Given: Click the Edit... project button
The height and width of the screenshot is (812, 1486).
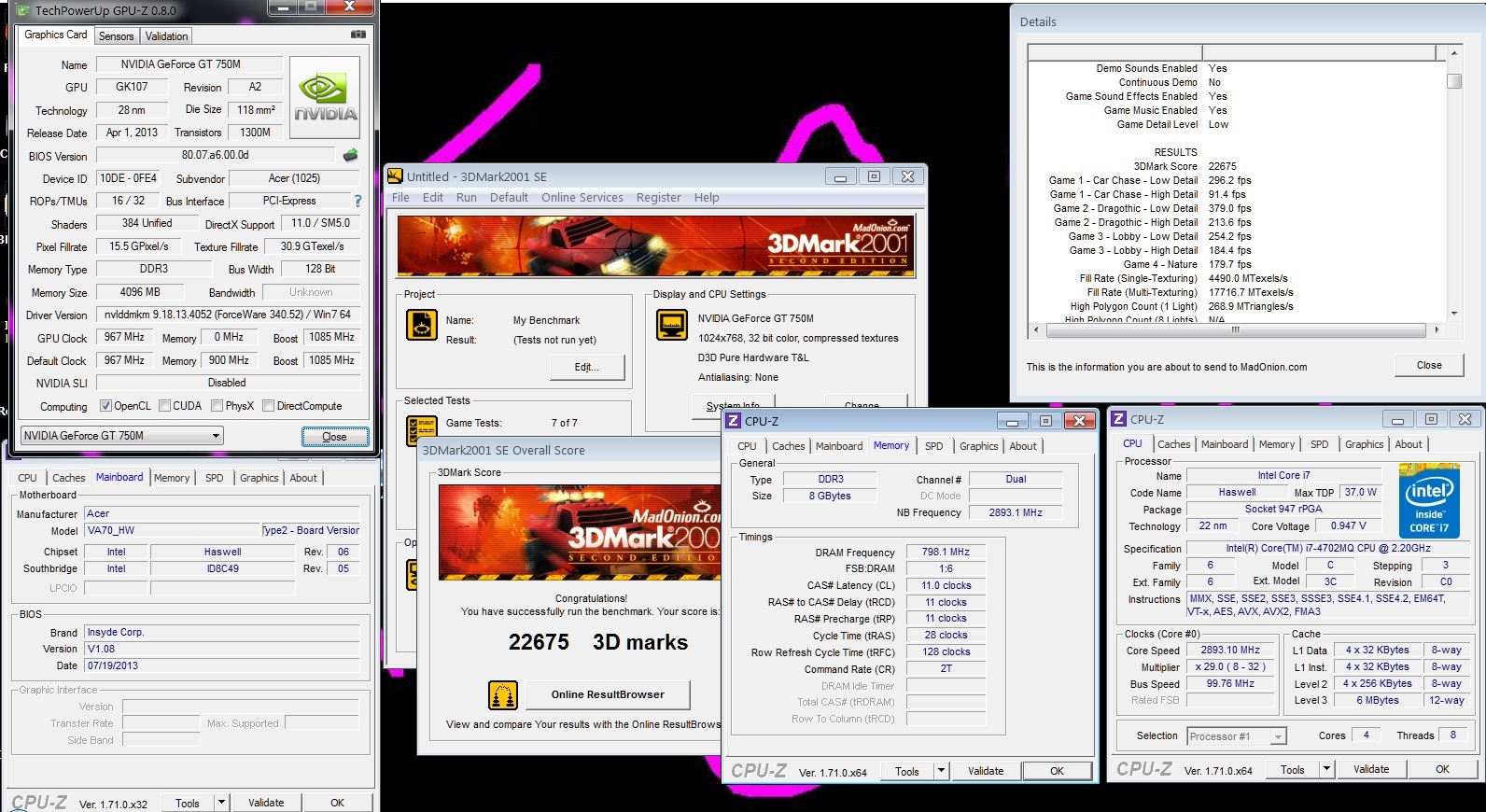Looking at the screenshot, I should point(586,367).
